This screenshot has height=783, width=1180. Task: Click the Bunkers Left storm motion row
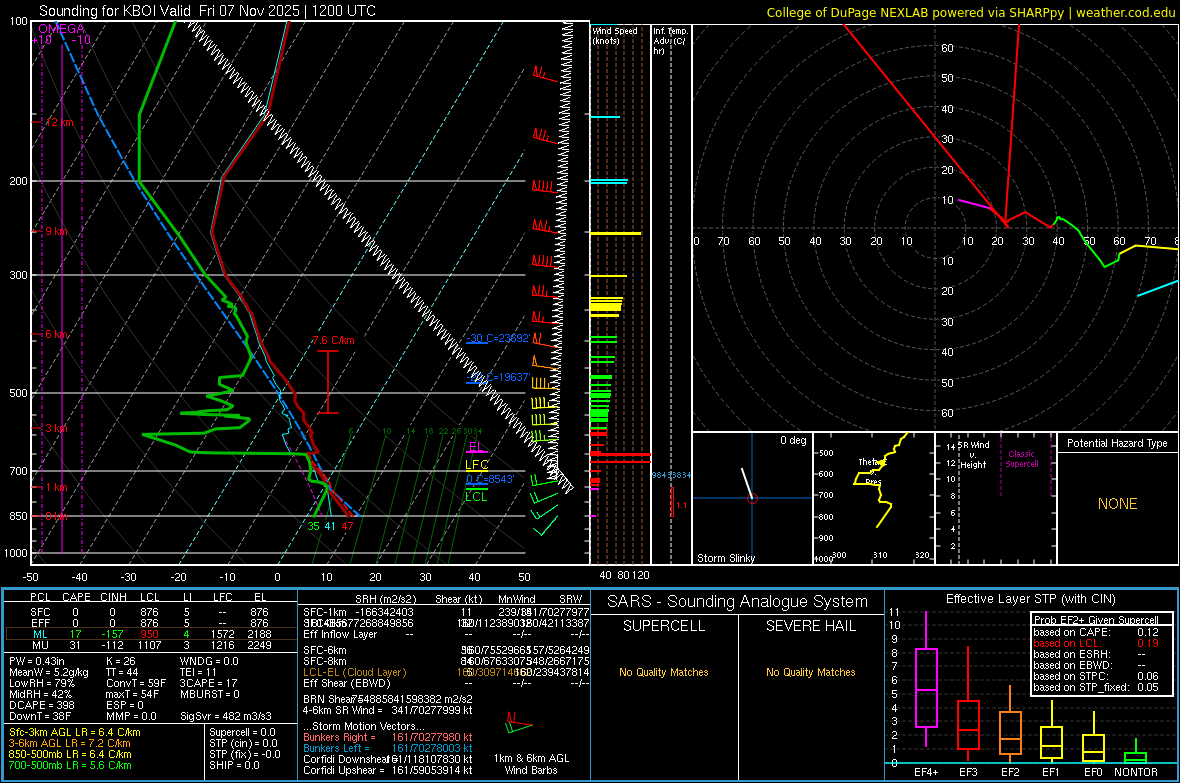click(388, 748)
